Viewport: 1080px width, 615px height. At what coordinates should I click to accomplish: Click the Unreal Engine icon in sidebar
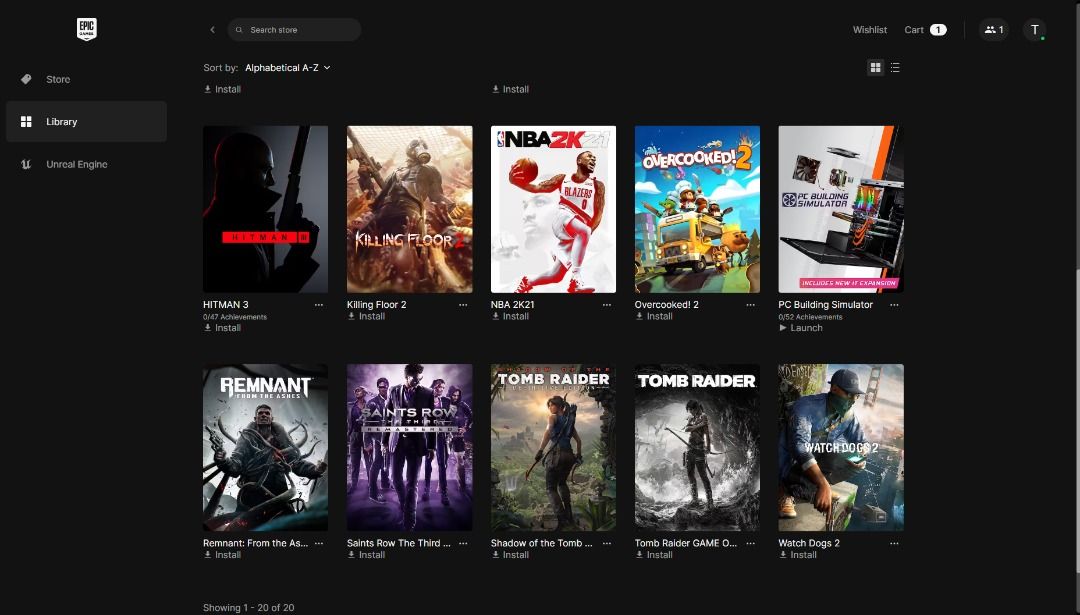pos(26,164)
